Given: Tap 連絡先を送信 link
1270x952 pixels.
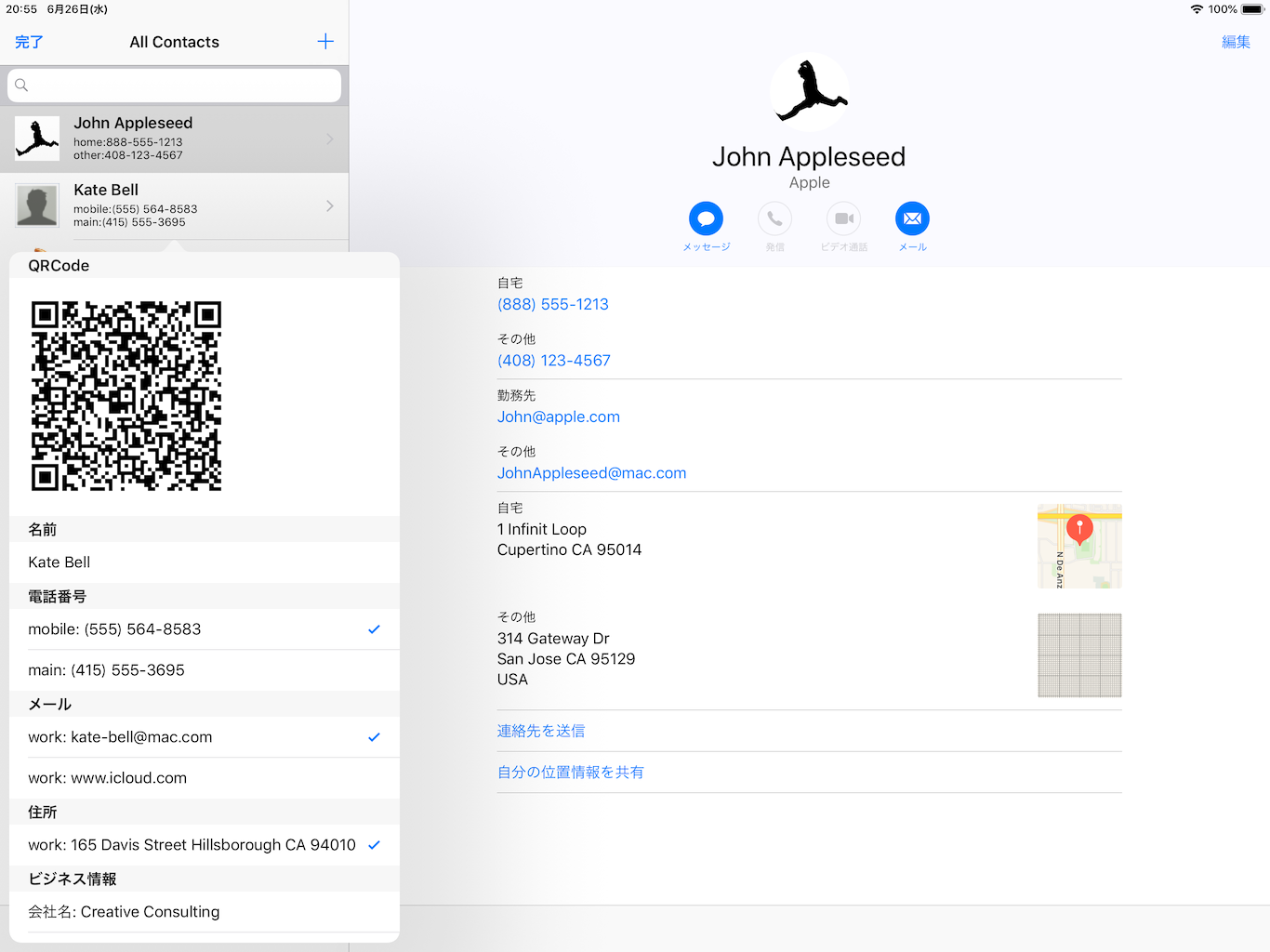Looking at the screenshot, I should (x=541, y=731).
